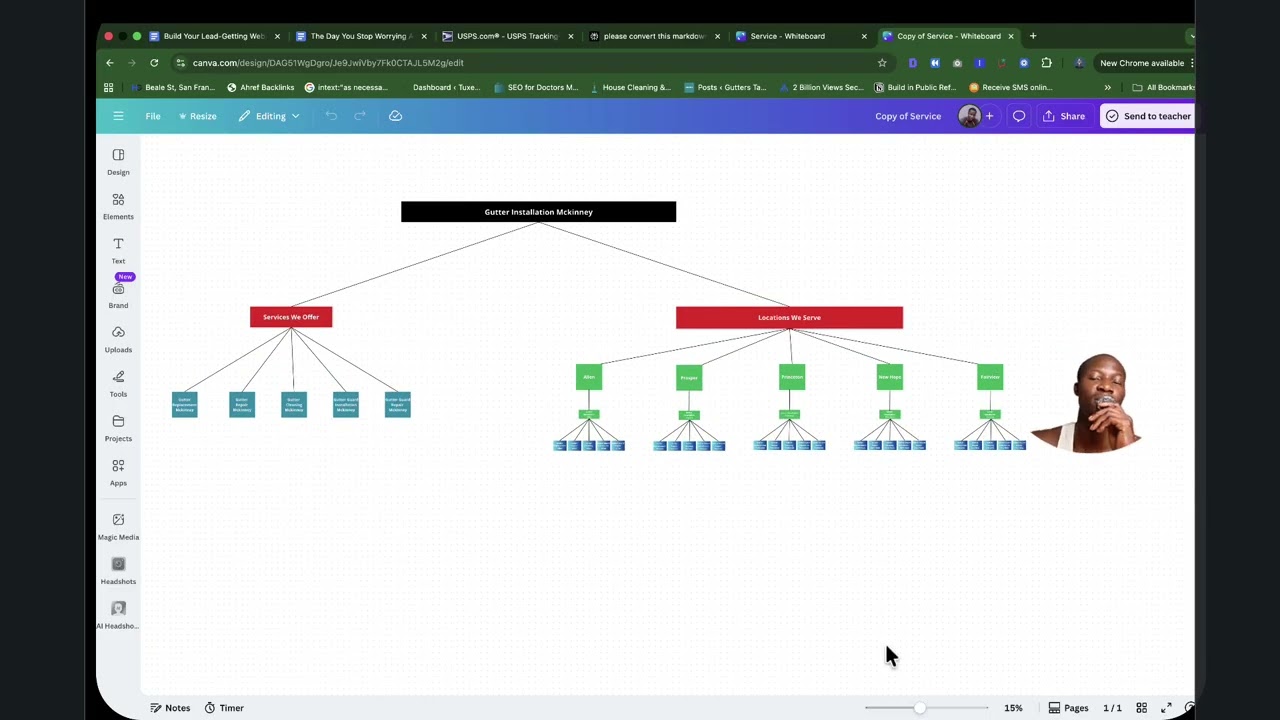Screen dimensions: 1280x720
Task: Select the Prosper green location box
Action: [689, 378]
